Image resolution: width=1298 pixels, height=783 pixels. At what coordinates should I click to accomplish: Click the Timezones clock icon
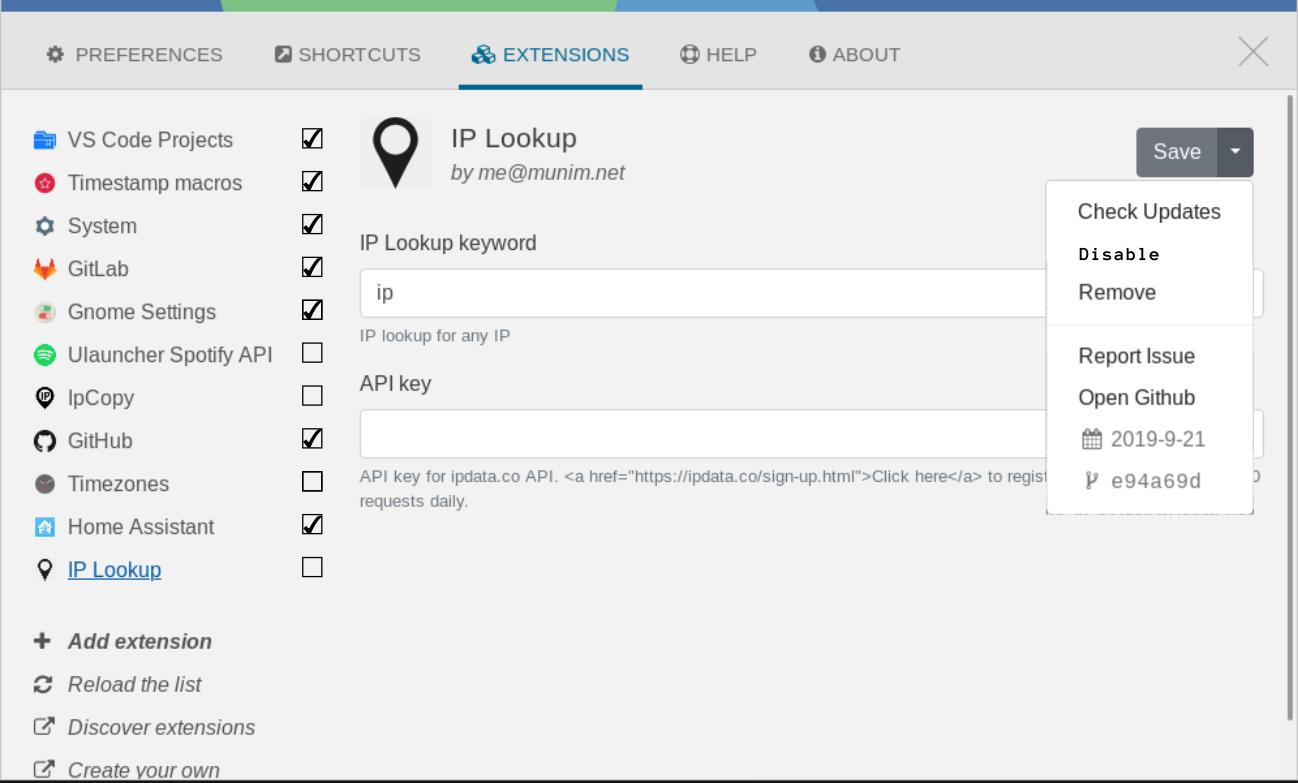point(45,483)
